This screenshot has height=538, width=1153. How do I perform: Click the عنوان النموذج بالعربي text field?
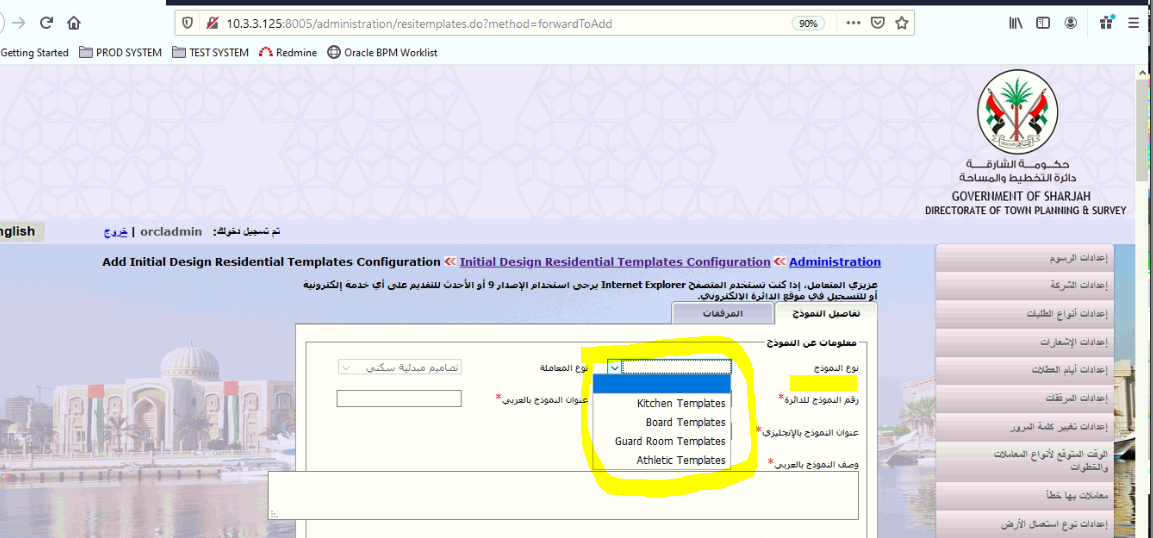[399, 398]
